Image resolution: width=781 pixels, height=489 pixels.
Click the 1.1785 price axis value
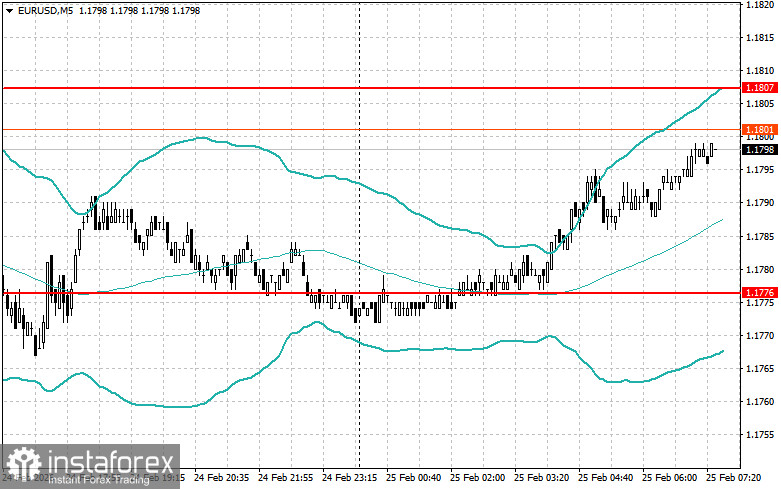click(x=760, y=236)
